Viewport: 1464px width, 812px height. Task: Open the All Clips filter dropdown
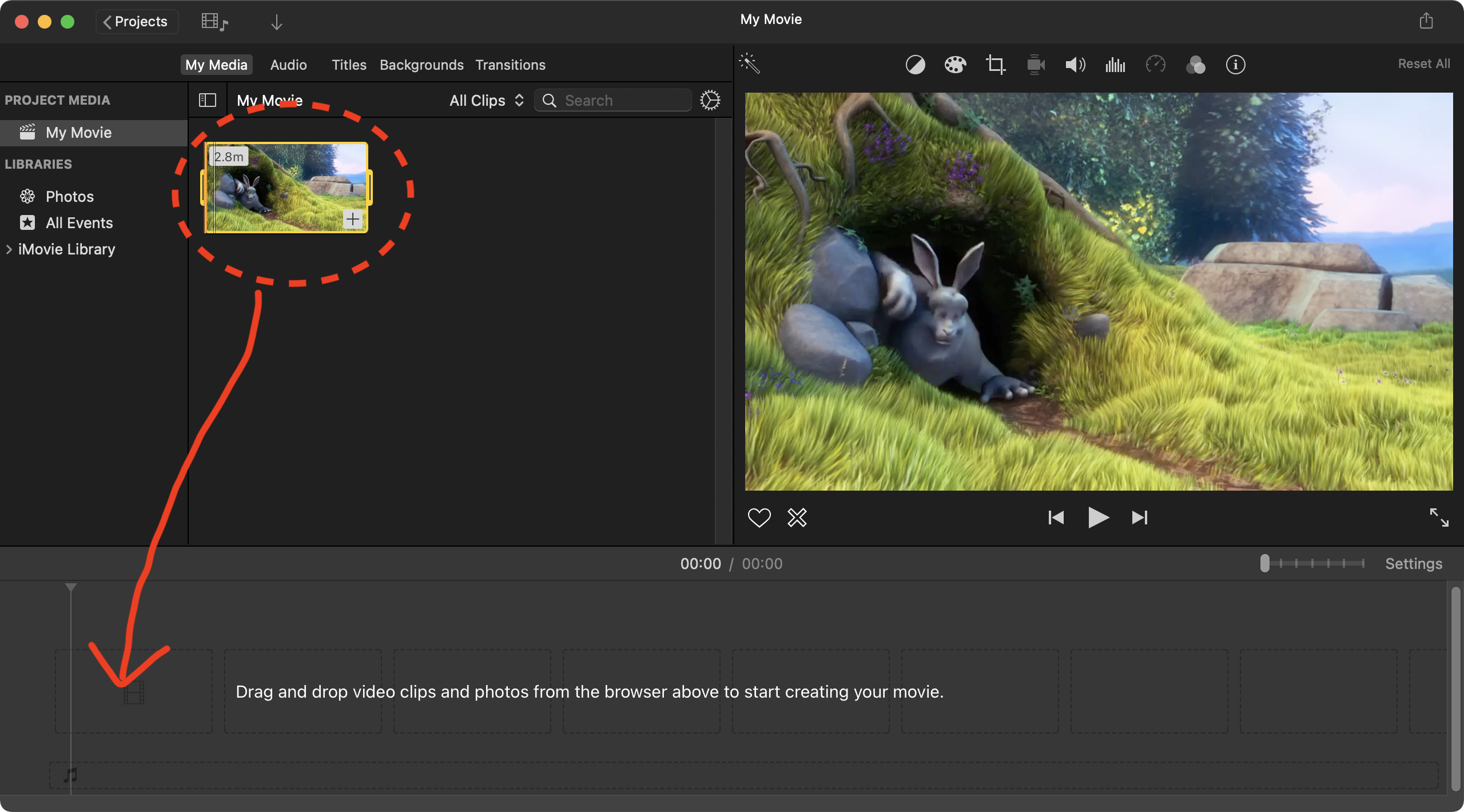486,101
